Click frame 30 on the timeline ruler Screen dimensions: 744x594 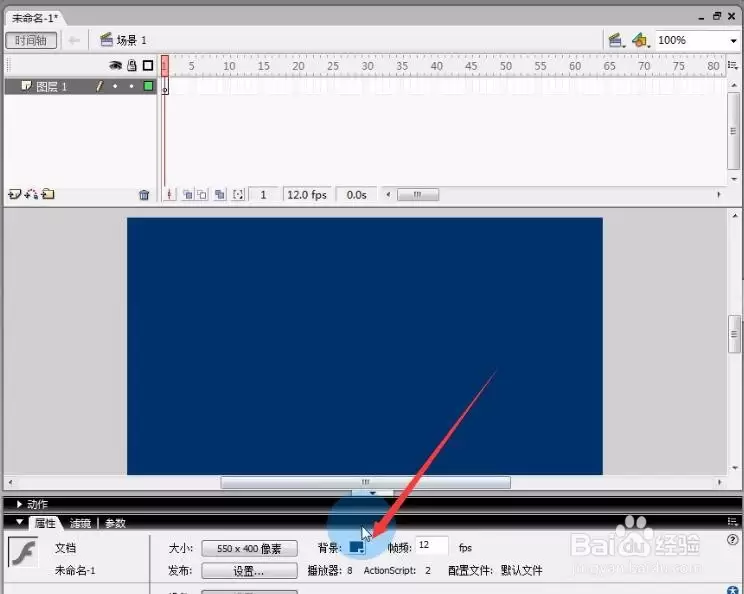click(x=367, y=66)
